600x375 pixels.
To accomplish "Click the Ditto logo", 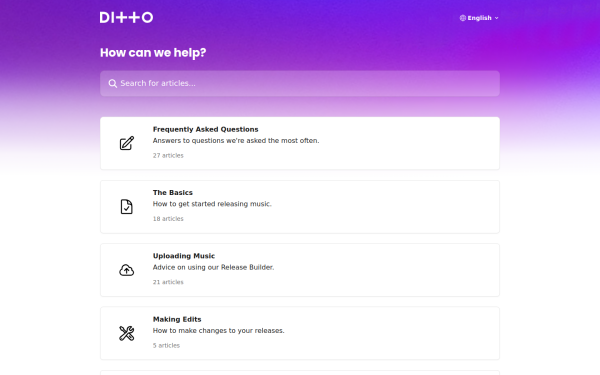I will [x=126, y=17].
